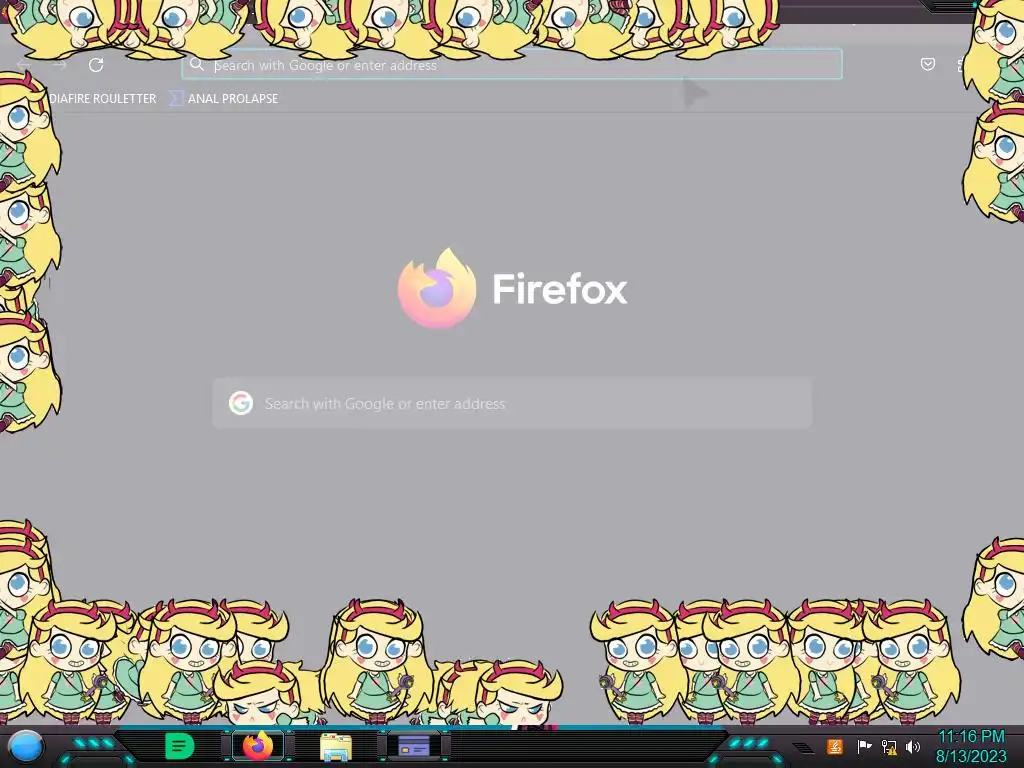Click the Firefox logo on new tab
1024x768 pixels.
[x=437, y=288]
